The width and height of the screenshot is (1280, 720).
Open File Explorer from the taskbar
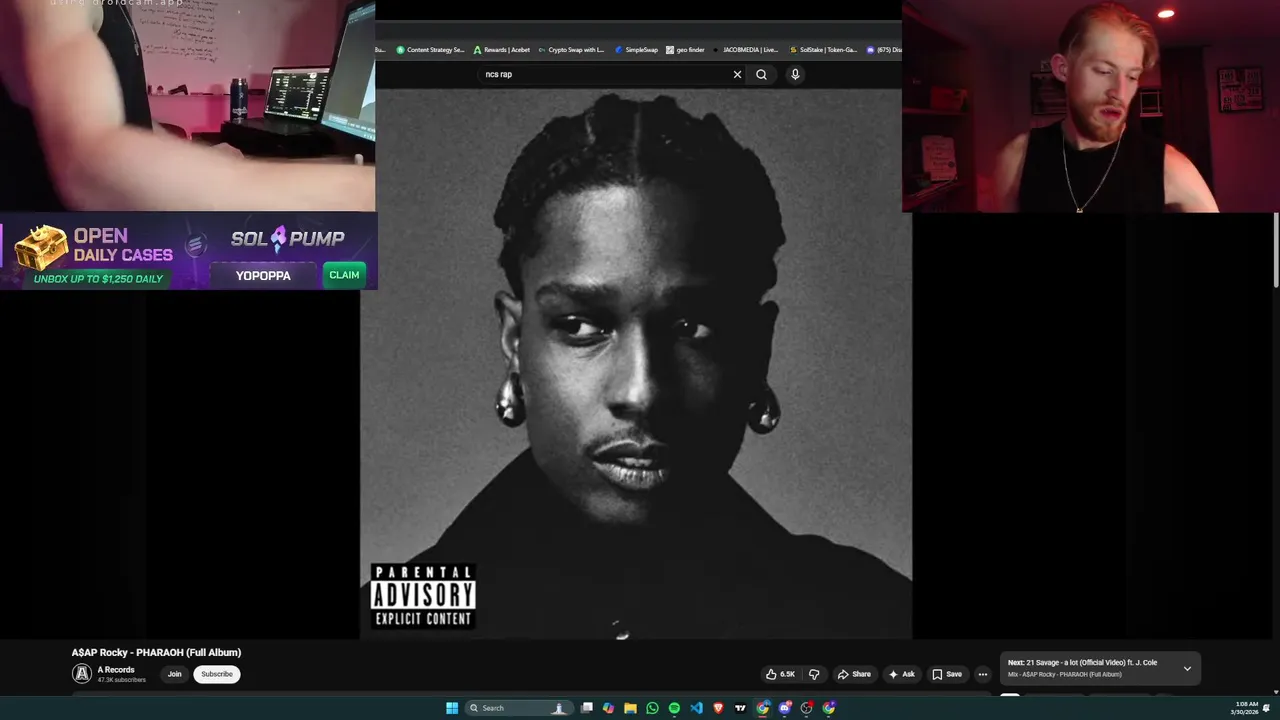point(630,708)
